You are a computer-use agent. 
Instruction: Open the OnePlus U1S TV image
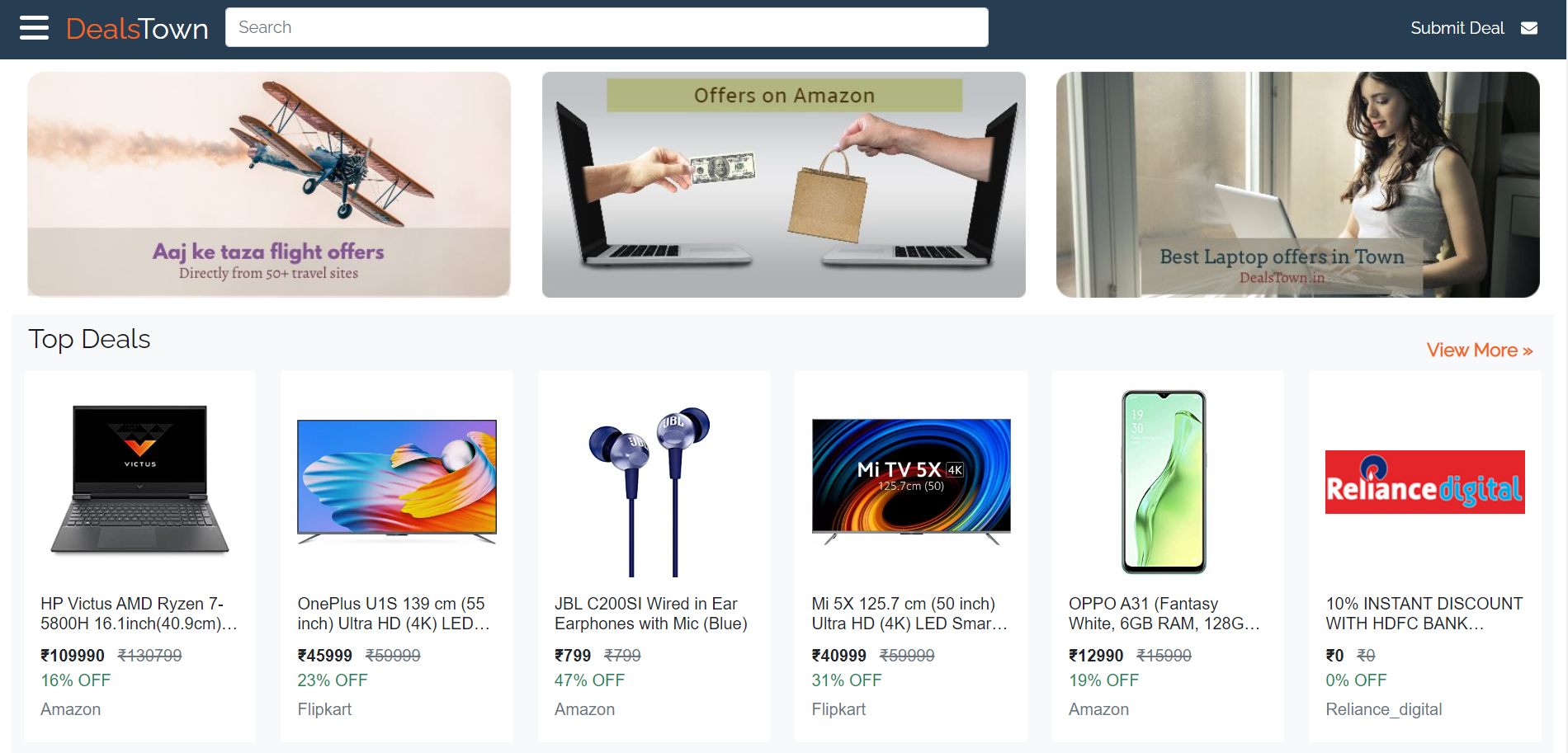[x=397, y=481]
